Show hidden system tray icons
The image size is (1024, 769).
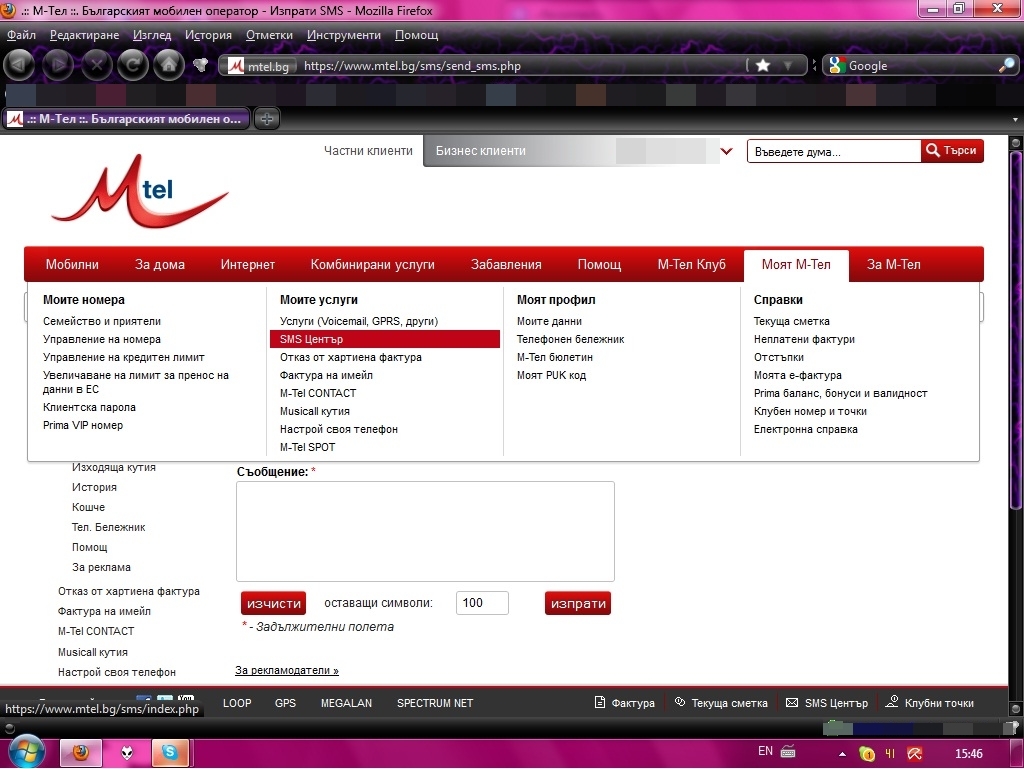pyautogui.click(x=842, y=754)
